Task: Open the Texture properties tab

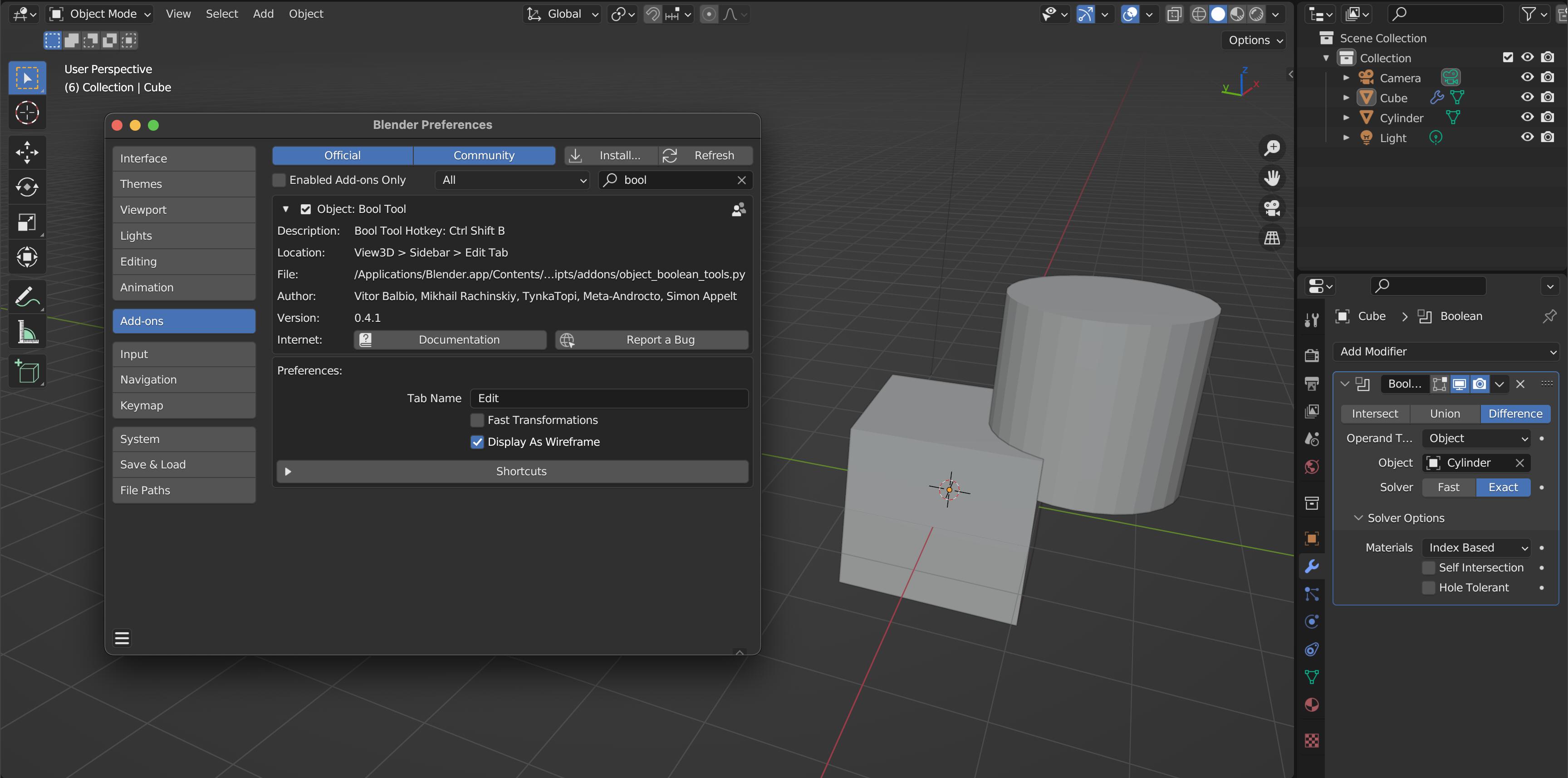Action: [x=1312, y=740]
